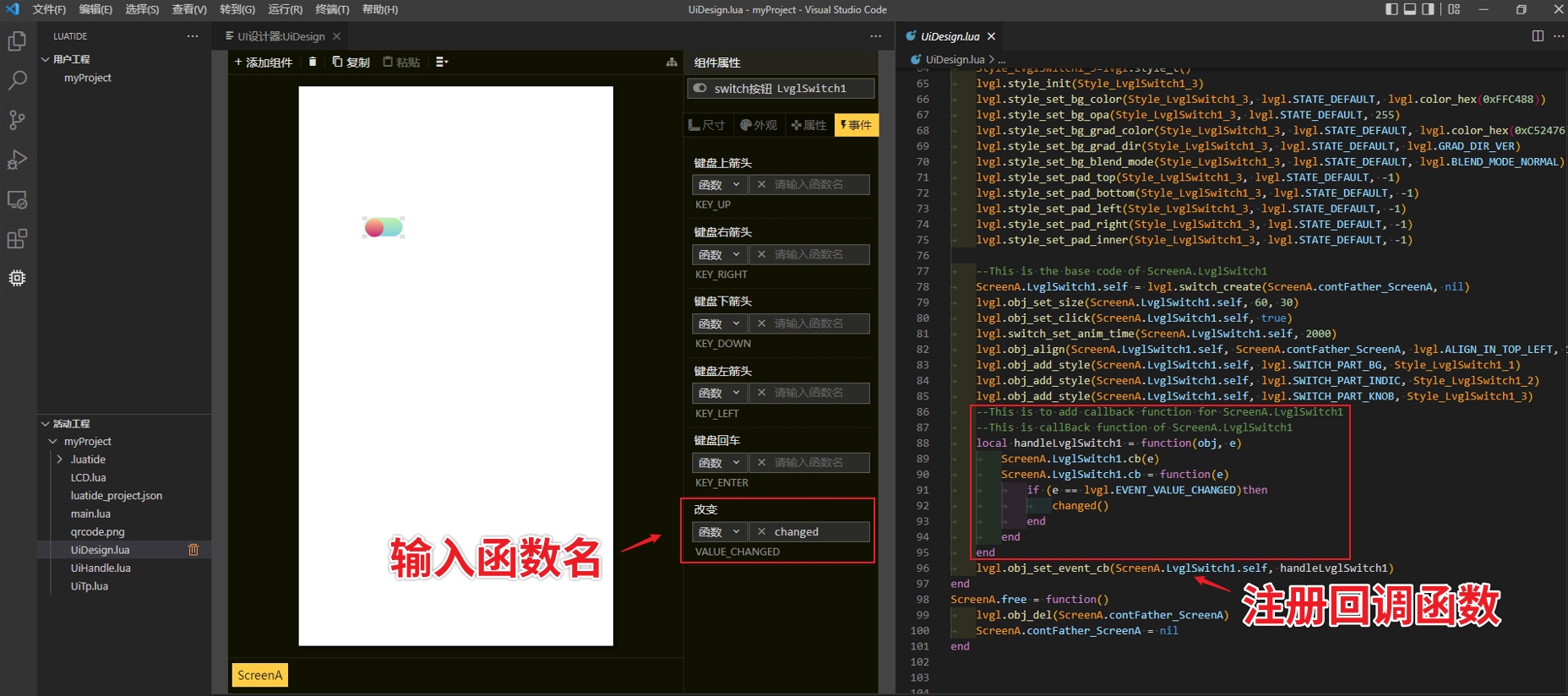This screenshot has width=1568, height=696.
Task: Open the 函数 dropdown for KEY_DOWN event
Action: tap(720, 324)
